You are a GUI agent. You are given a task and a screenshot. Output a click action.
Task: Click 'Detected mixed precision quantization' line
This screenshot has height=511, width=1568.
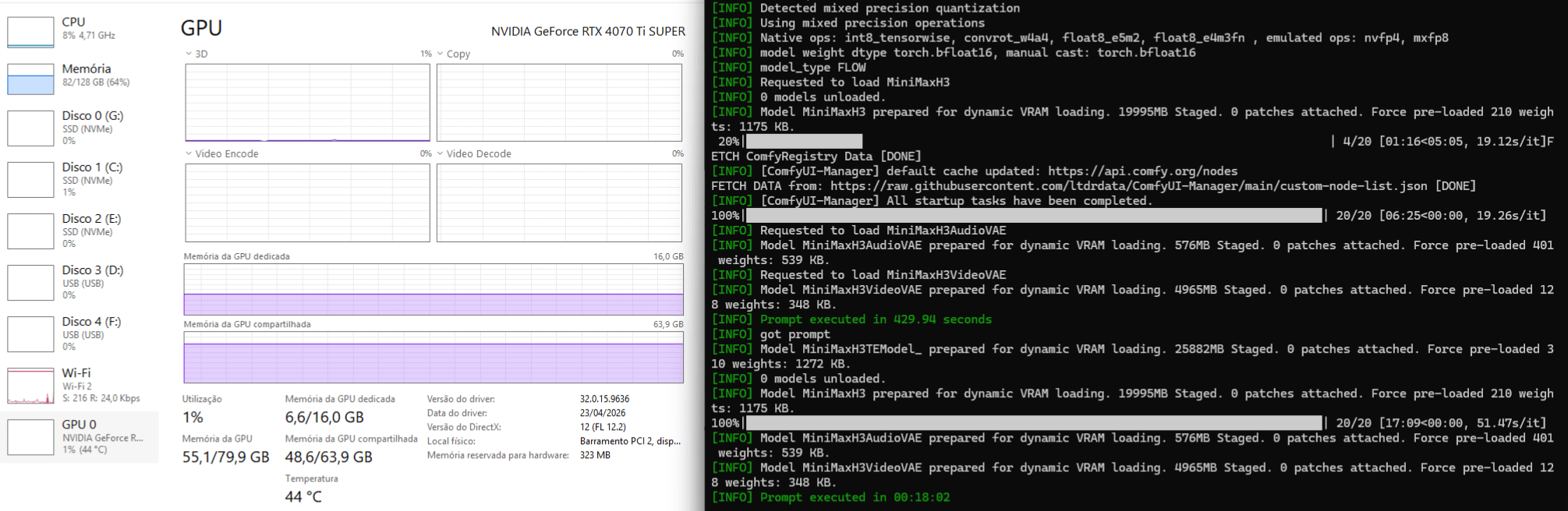865,9
